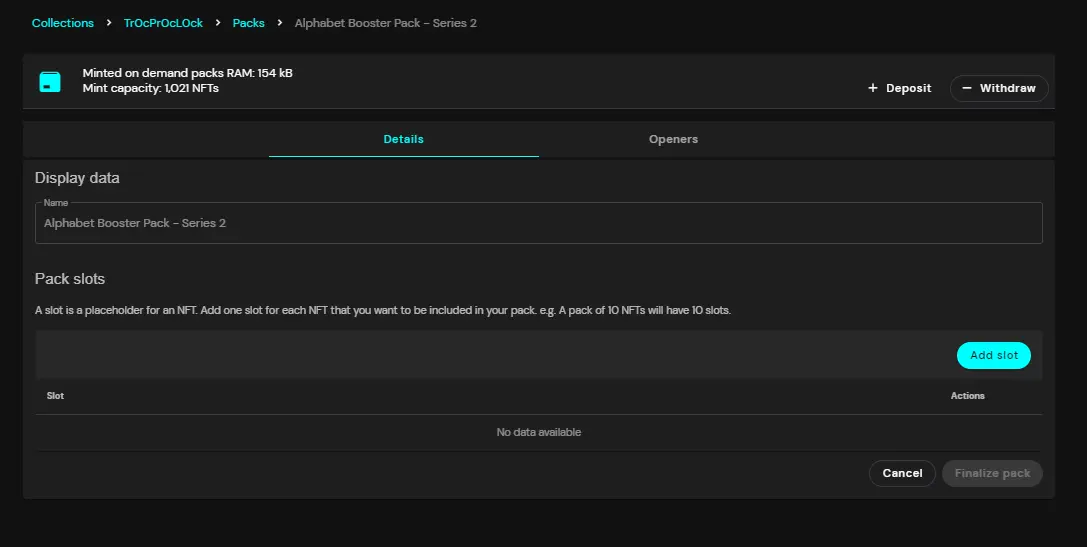Click the No data available message

(x=539, y=432)
